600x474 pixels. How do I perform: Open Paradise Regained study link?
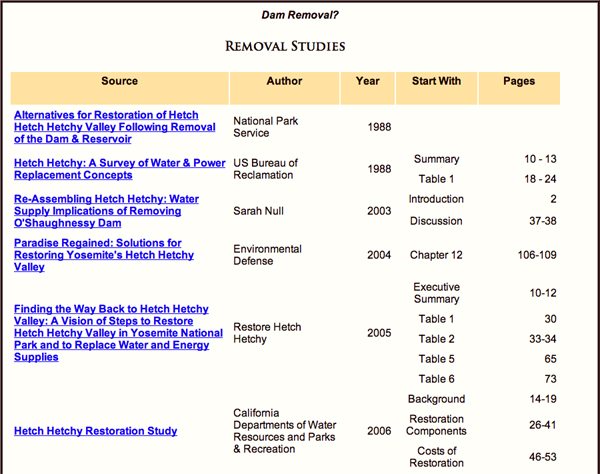pos(104,255)
